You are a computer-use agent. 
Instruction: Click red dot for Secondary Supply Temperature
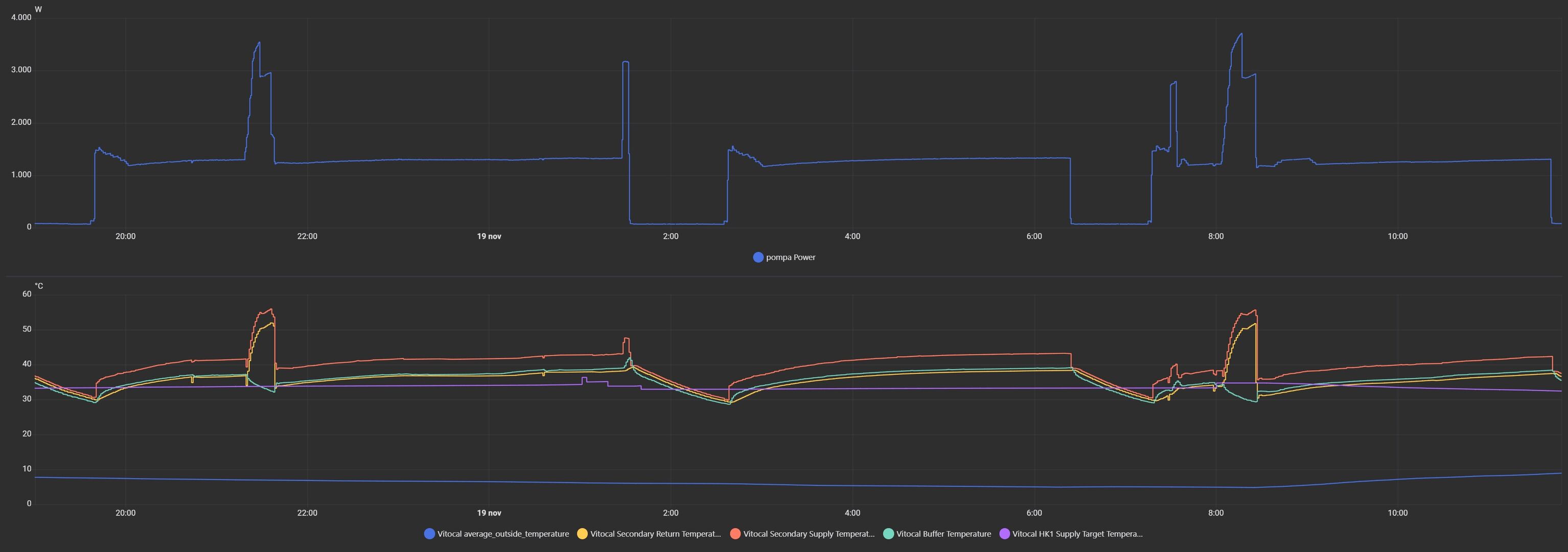pyautogui.click(x=735, y=534)
